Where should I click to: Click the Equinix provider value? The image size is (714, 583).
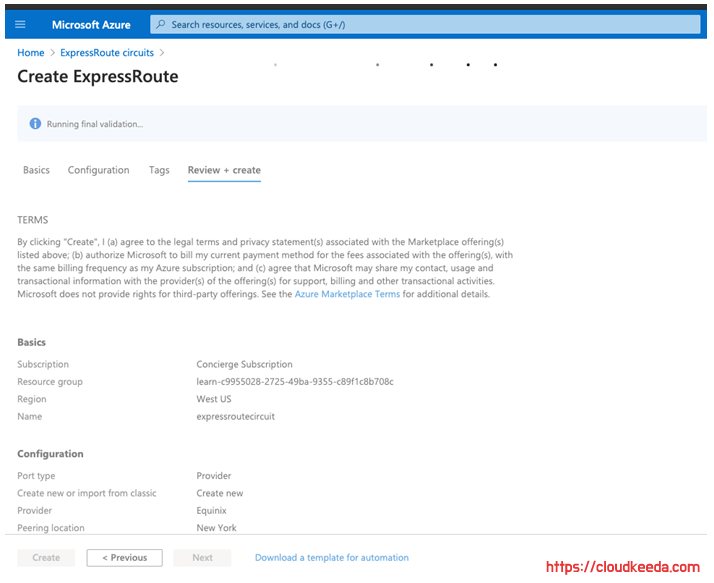coord(211,511)
